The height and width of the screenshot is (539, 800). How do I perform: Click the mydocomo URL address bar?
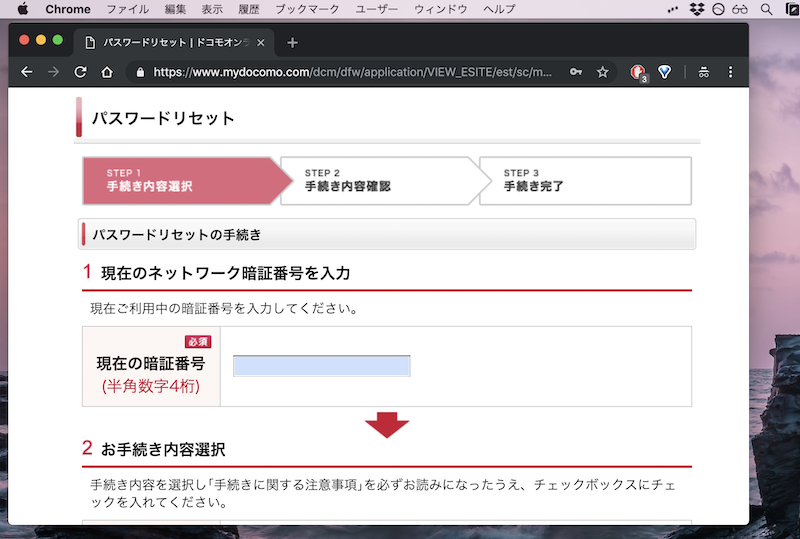pos(350,72)
